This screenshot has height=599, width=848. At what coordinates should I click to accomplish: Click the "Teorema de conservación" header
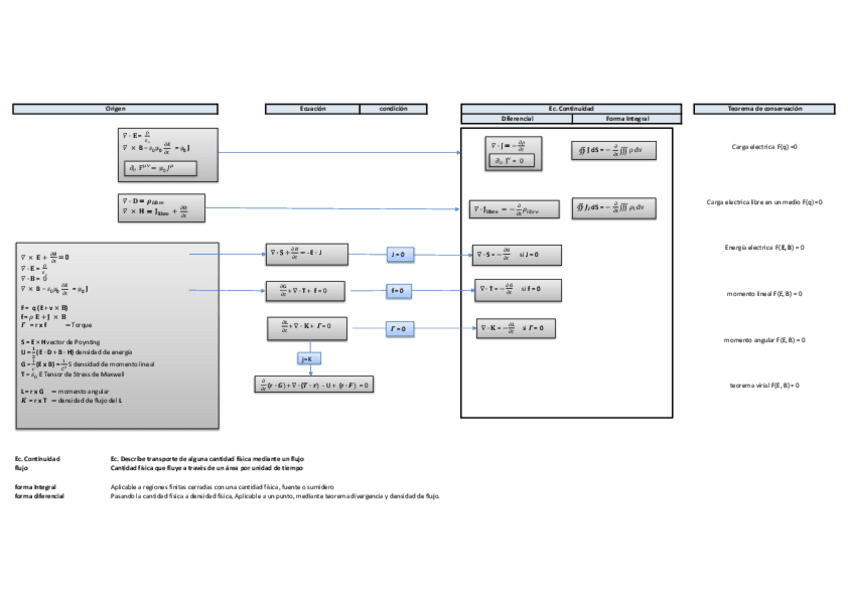(764, 109)
